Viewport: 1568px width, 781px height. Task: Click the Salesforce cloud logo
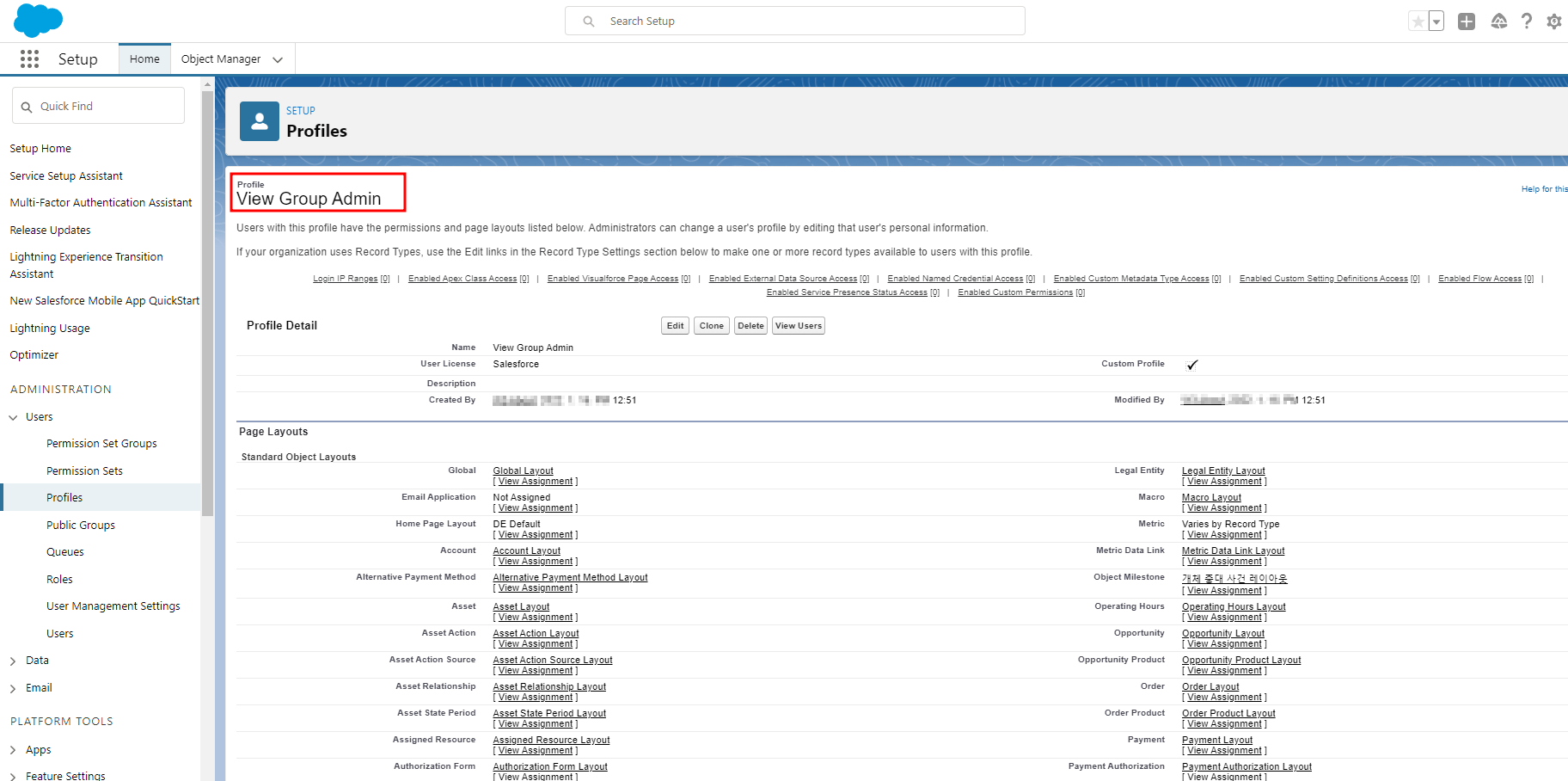coord(38,20)
